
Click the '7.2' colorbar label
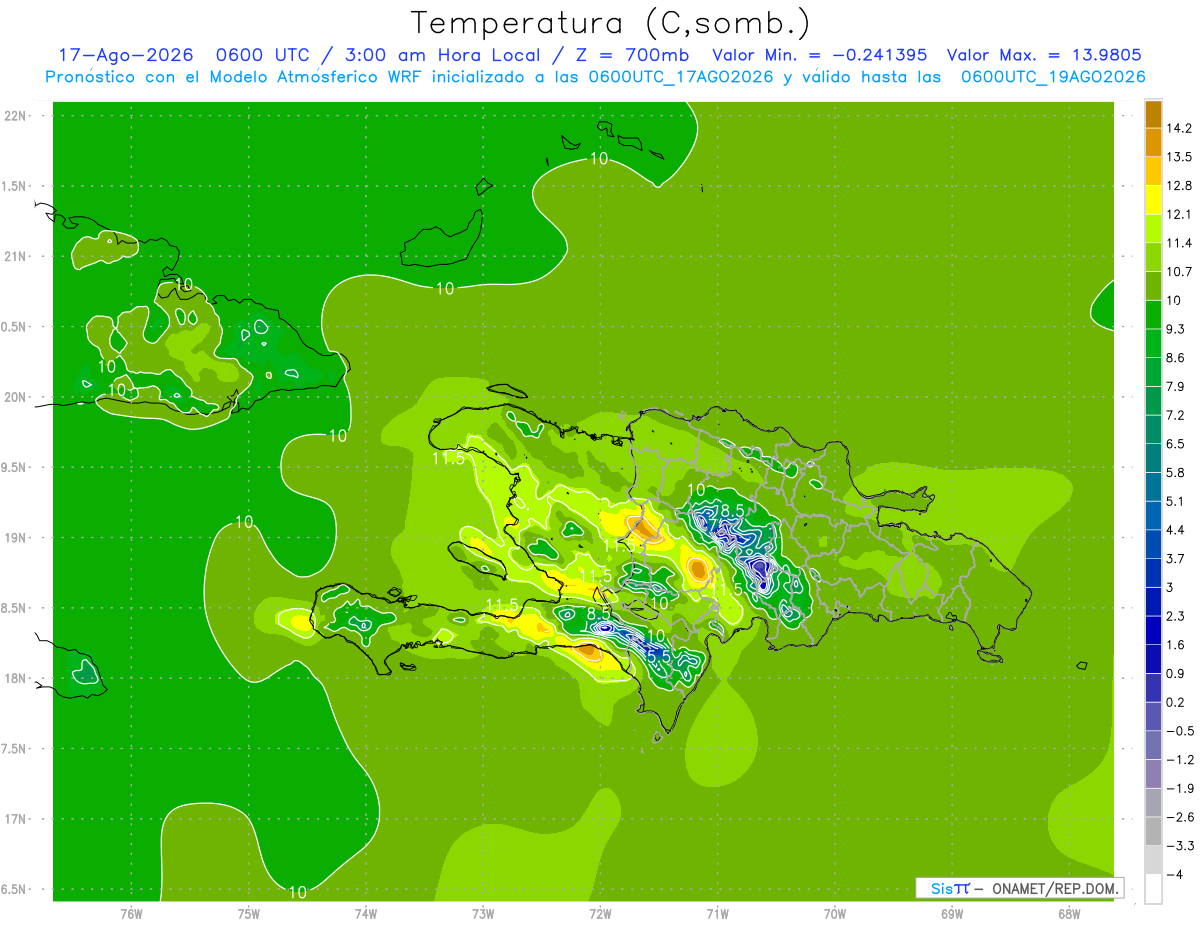point(1176,415)
